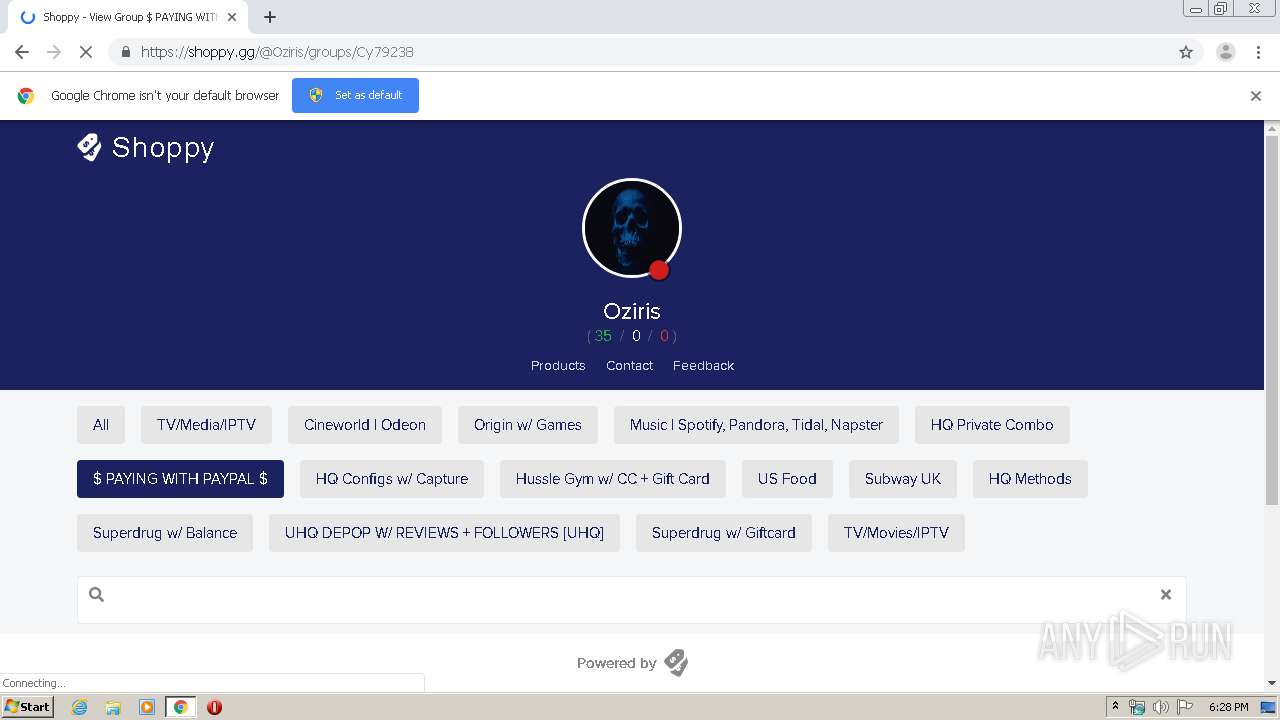
Task: Open the volume speaker tray icon
Action: [x=1160, y=707]
